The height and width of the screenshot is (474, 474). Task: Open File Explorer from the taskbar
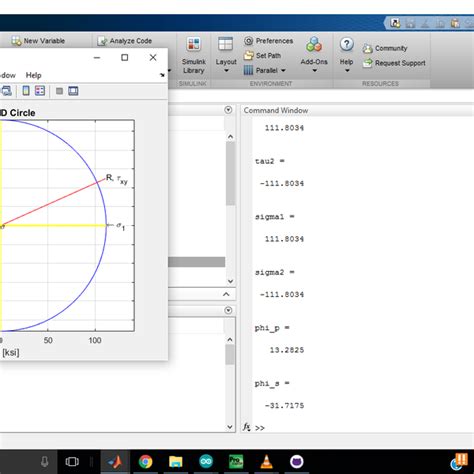point(176,462)
